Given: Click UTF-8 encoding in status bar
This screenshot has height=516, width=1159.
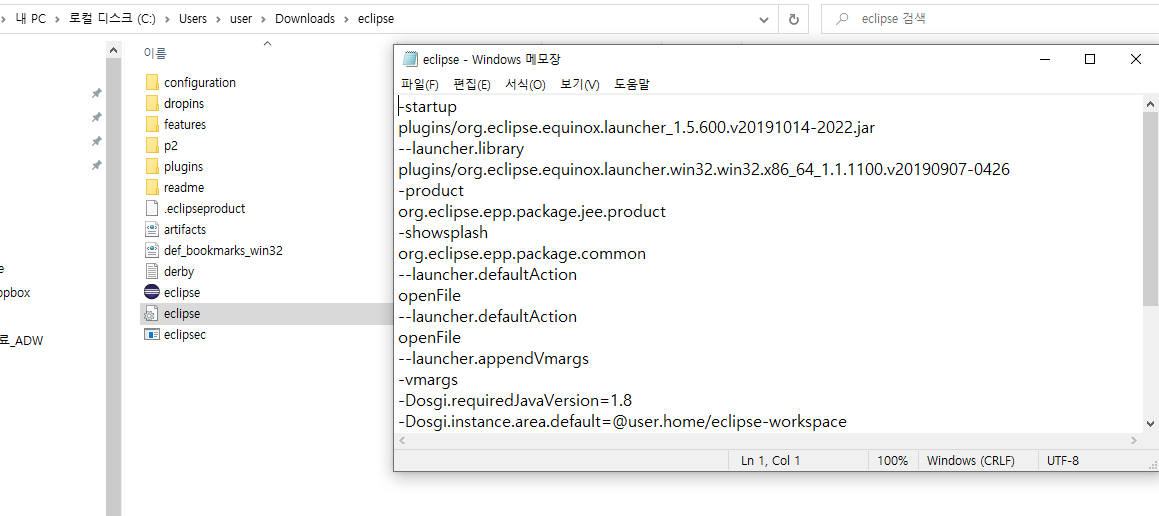Looking at the screenshot, I should [1063, 461].
